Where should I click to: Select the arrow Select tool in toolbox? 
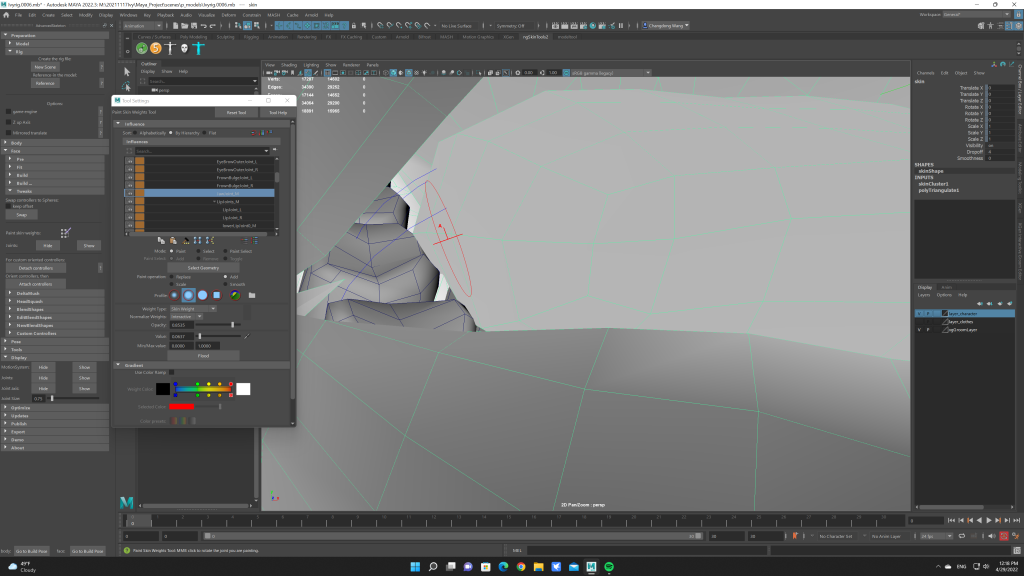point(127,71)
